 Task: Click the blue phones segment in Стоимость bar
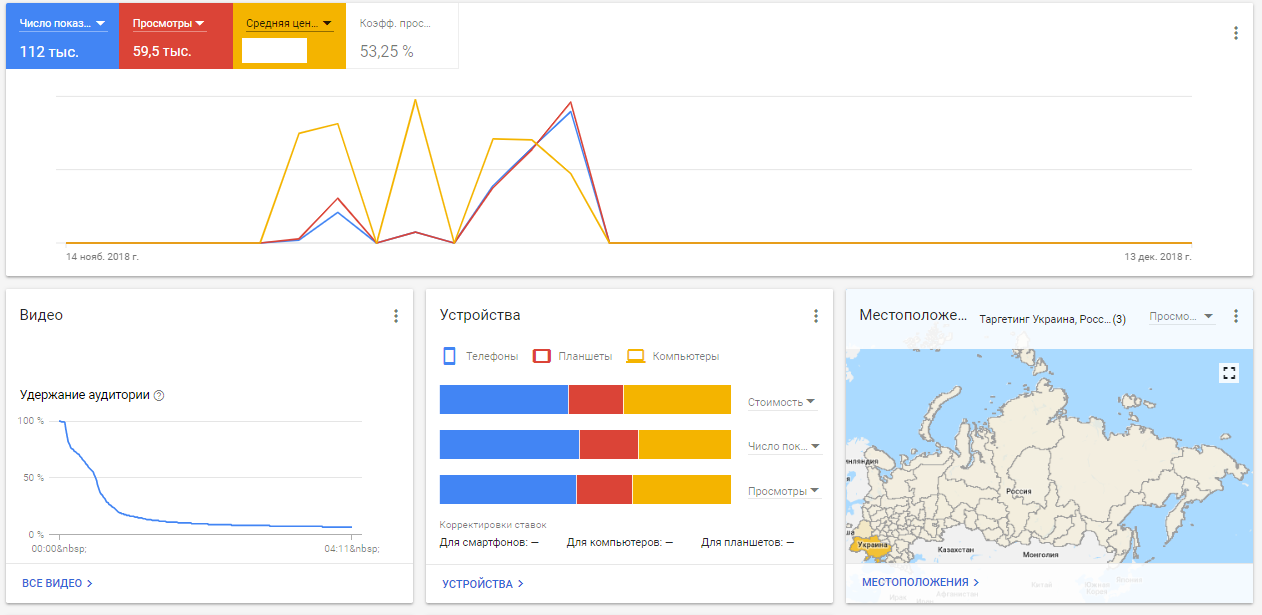pyautogui.click(x=503, y=399)
